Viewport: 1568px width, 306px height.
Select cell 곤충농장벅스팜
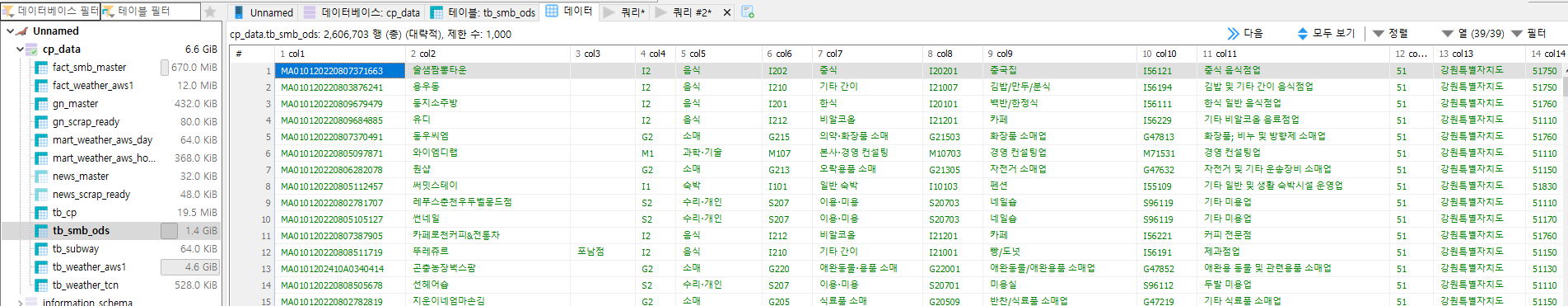point(488,269)
